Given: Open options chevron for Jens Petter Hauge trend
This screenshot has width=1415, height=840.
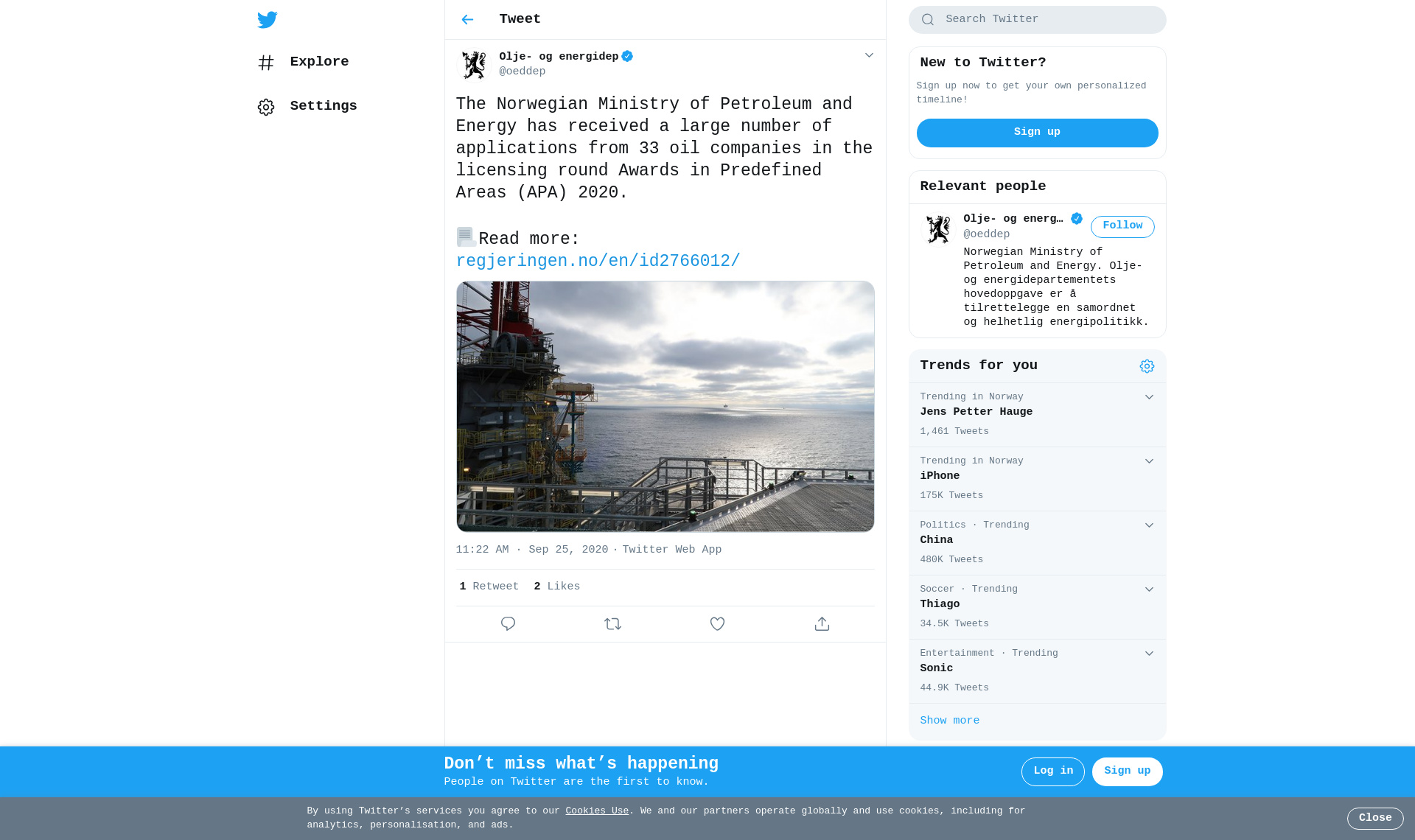Looking at the screenshot, I should (1149, 397).
